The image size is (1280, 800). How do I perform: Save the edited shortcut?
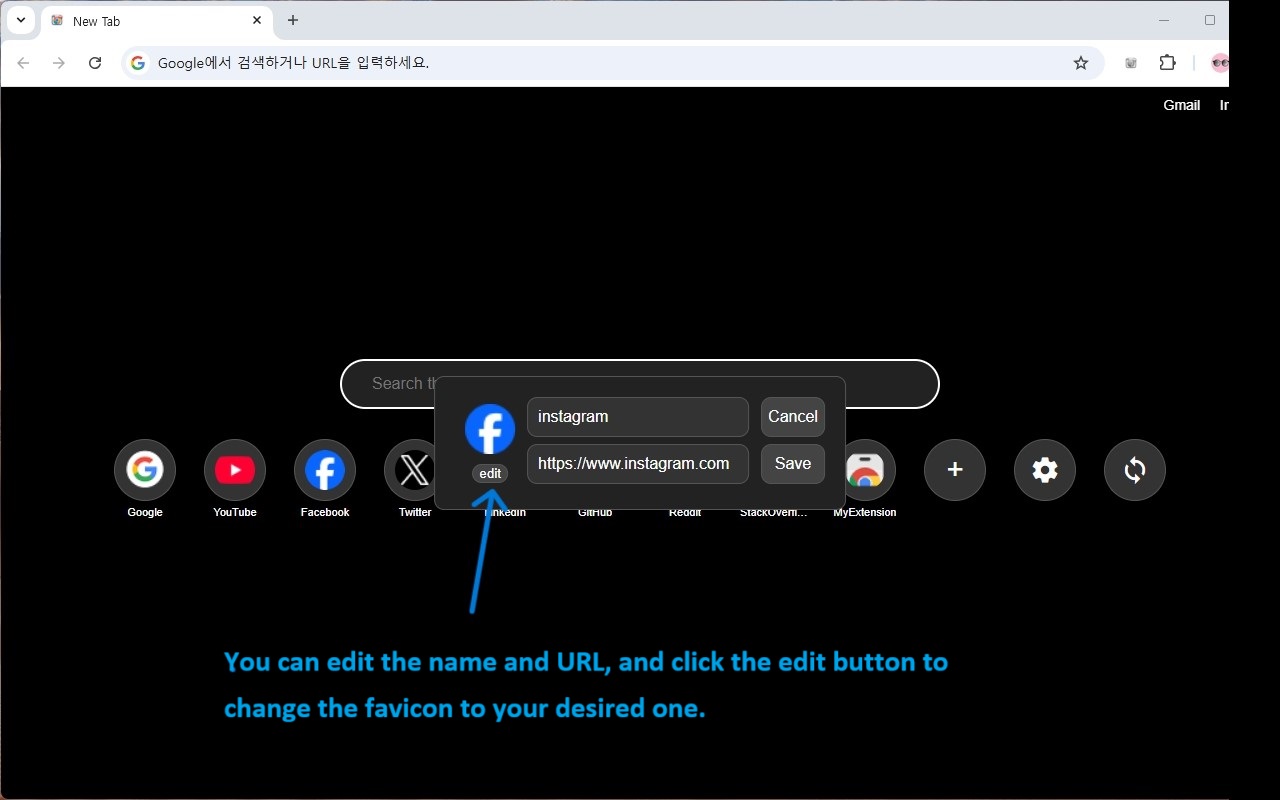click(x=793, y=464)
